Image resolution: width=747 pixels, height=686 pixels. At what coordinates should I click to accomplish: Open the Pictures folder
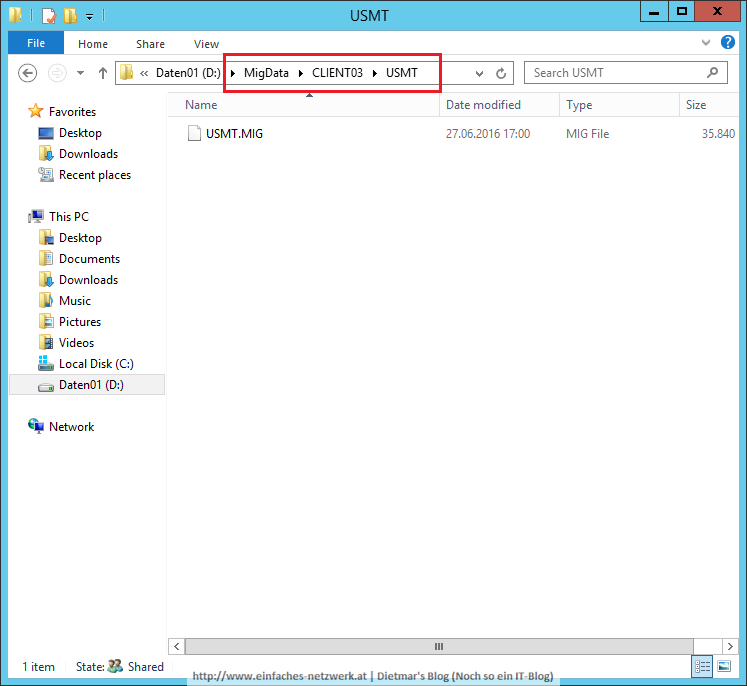(x=80, y=322)
